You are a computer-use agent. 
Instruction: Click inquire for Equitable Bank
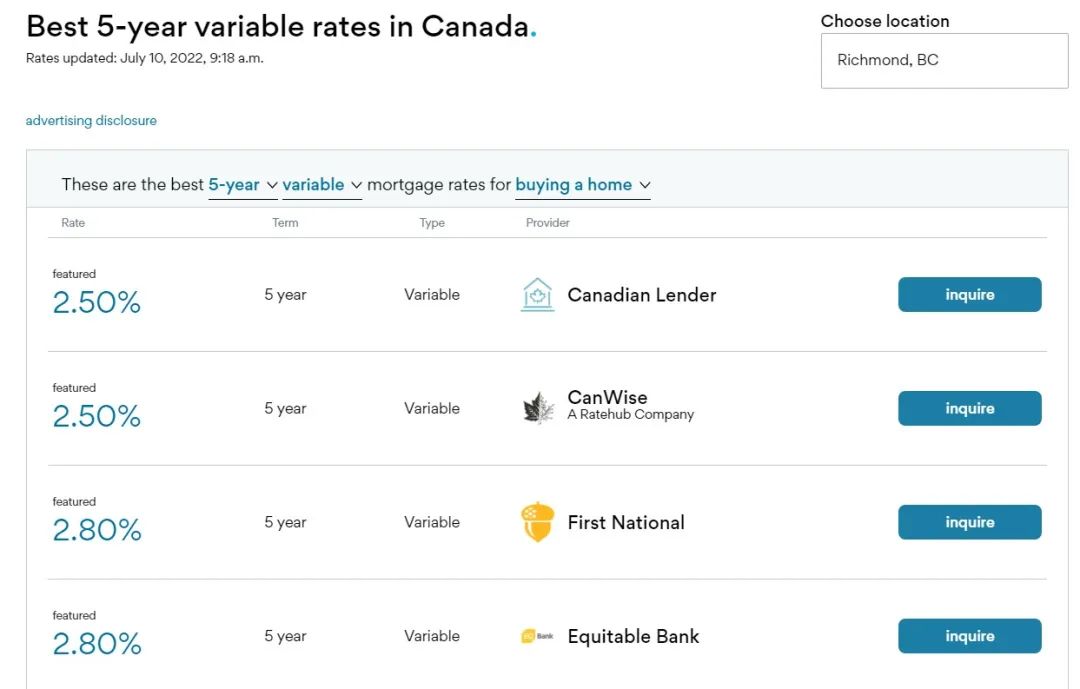coord(969,636)
